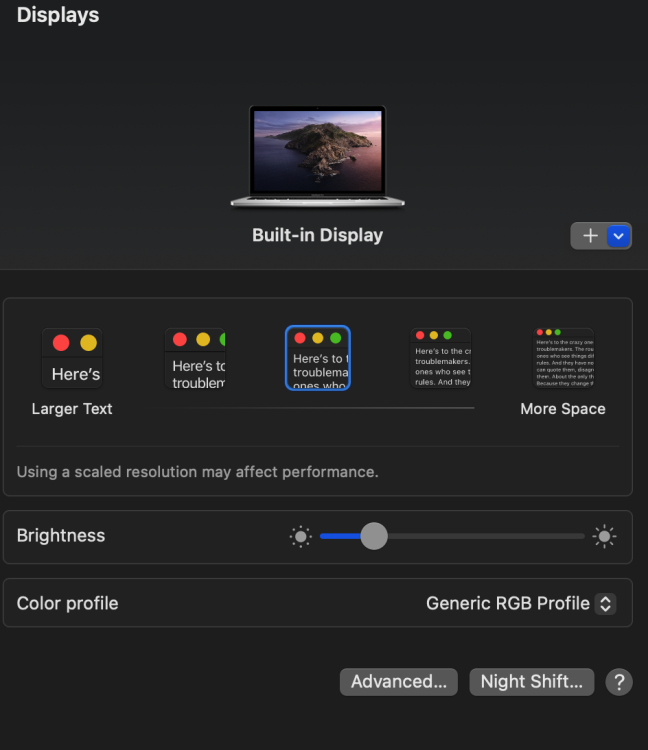Image resolution: width=648 pixels, height=750 pixels.
Task: Click the Larger Text label
Action: pyautogui.click(x=72, y=409)
